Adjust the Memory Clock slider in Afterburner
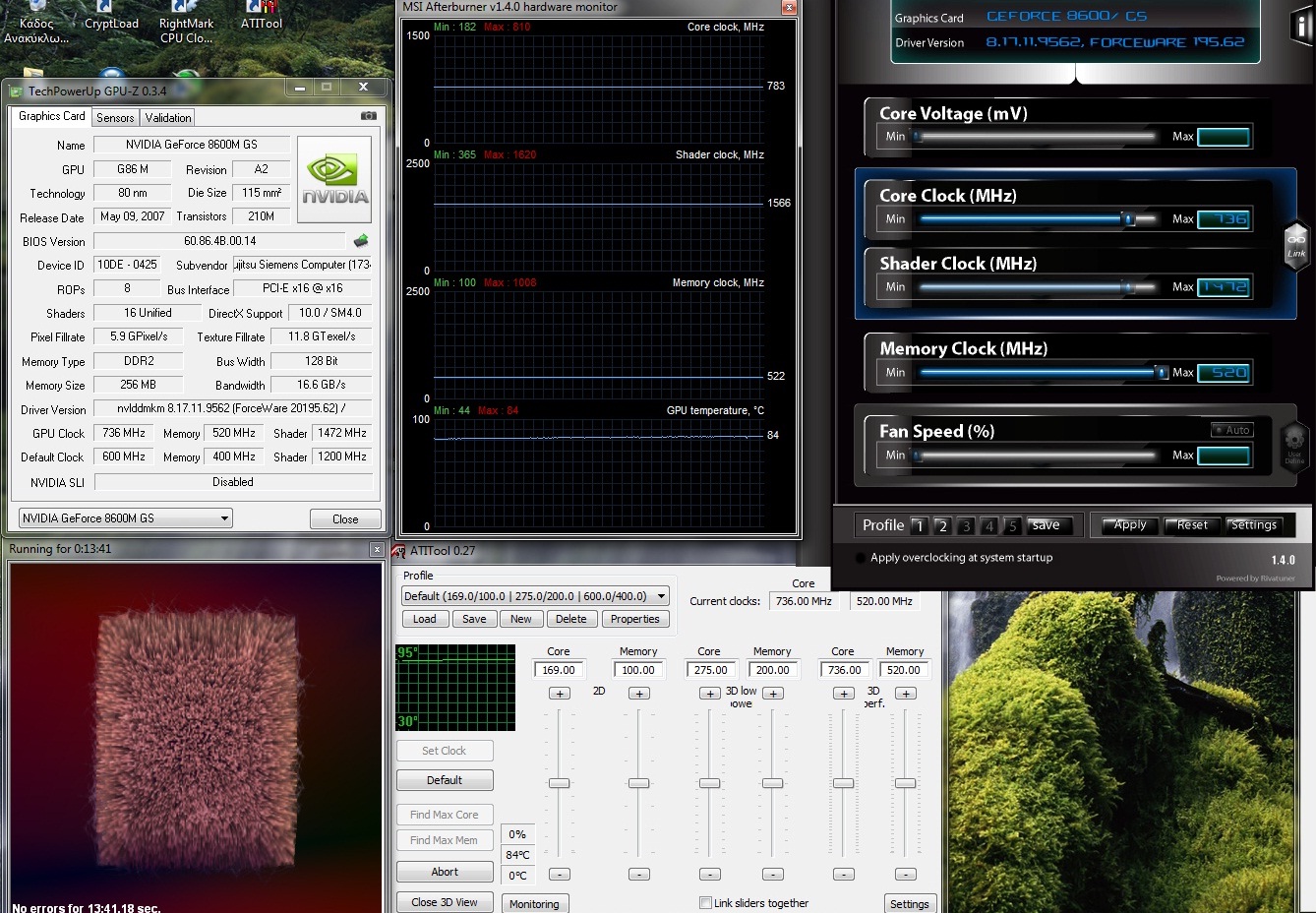Screen dimensions: 1316x913 click(x=1162, y=373)
